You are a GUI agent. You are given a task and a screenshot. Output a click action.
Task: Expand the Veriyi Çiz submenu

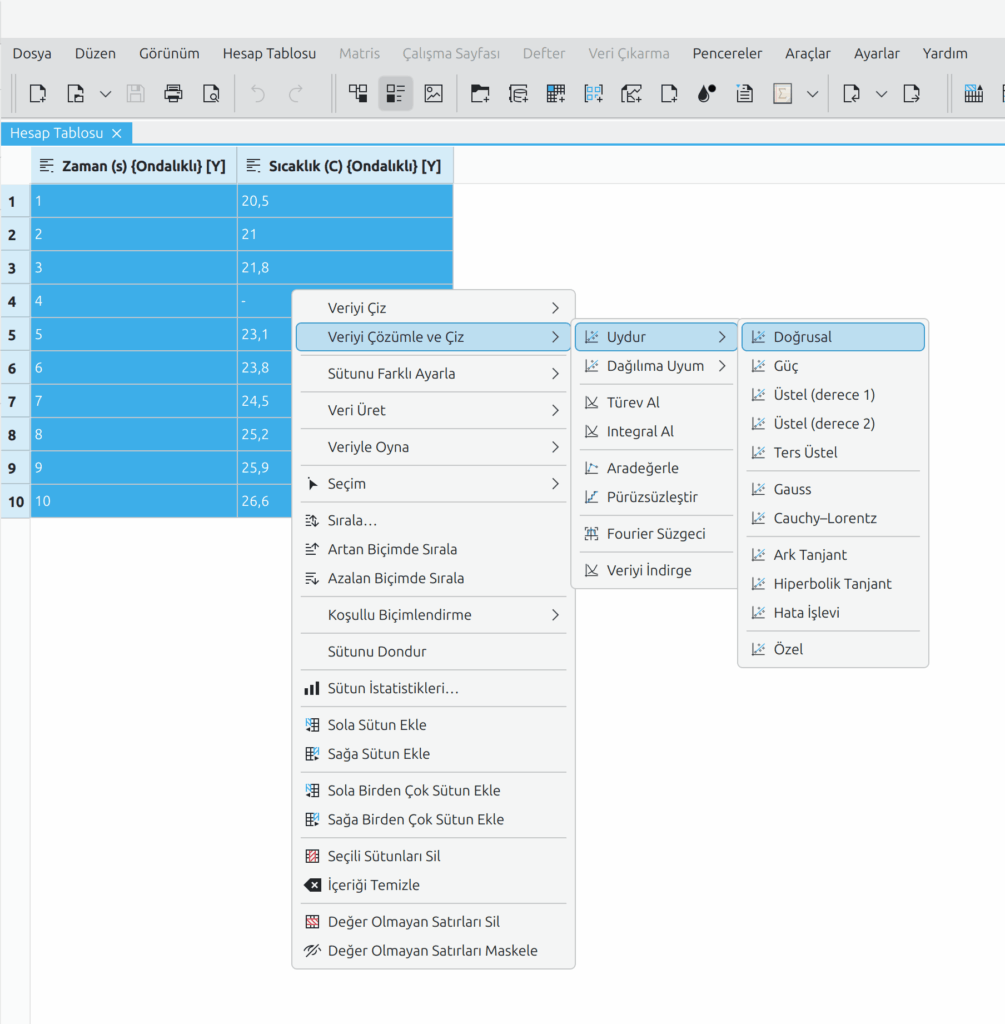click(x=434, y=308)
